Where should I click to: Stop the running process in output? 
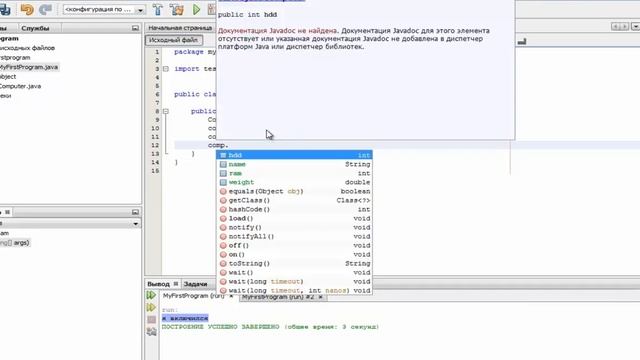[x=151, y=320]
